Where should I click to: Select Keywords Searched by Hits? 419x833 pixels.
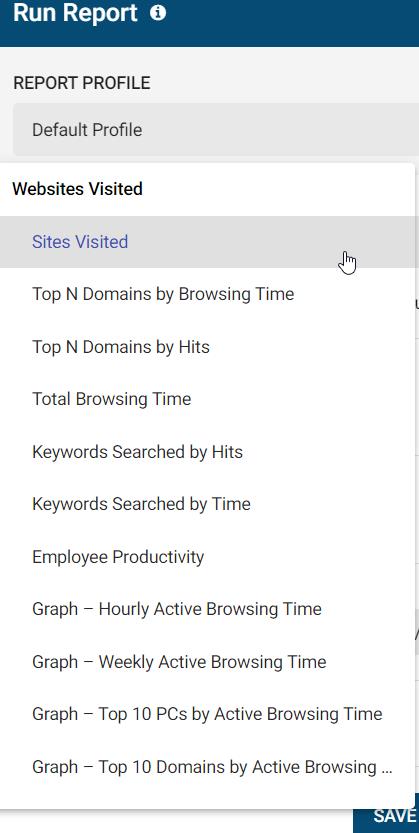point(207,452)
